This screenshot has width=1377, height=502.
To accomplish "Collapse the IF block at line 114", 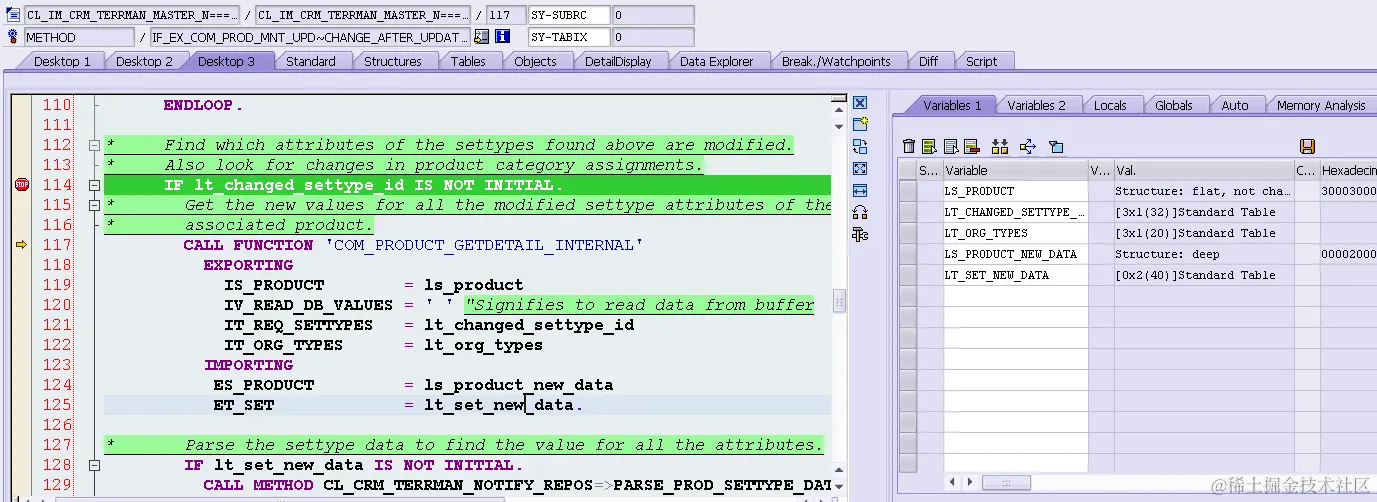I will point(95,185).
